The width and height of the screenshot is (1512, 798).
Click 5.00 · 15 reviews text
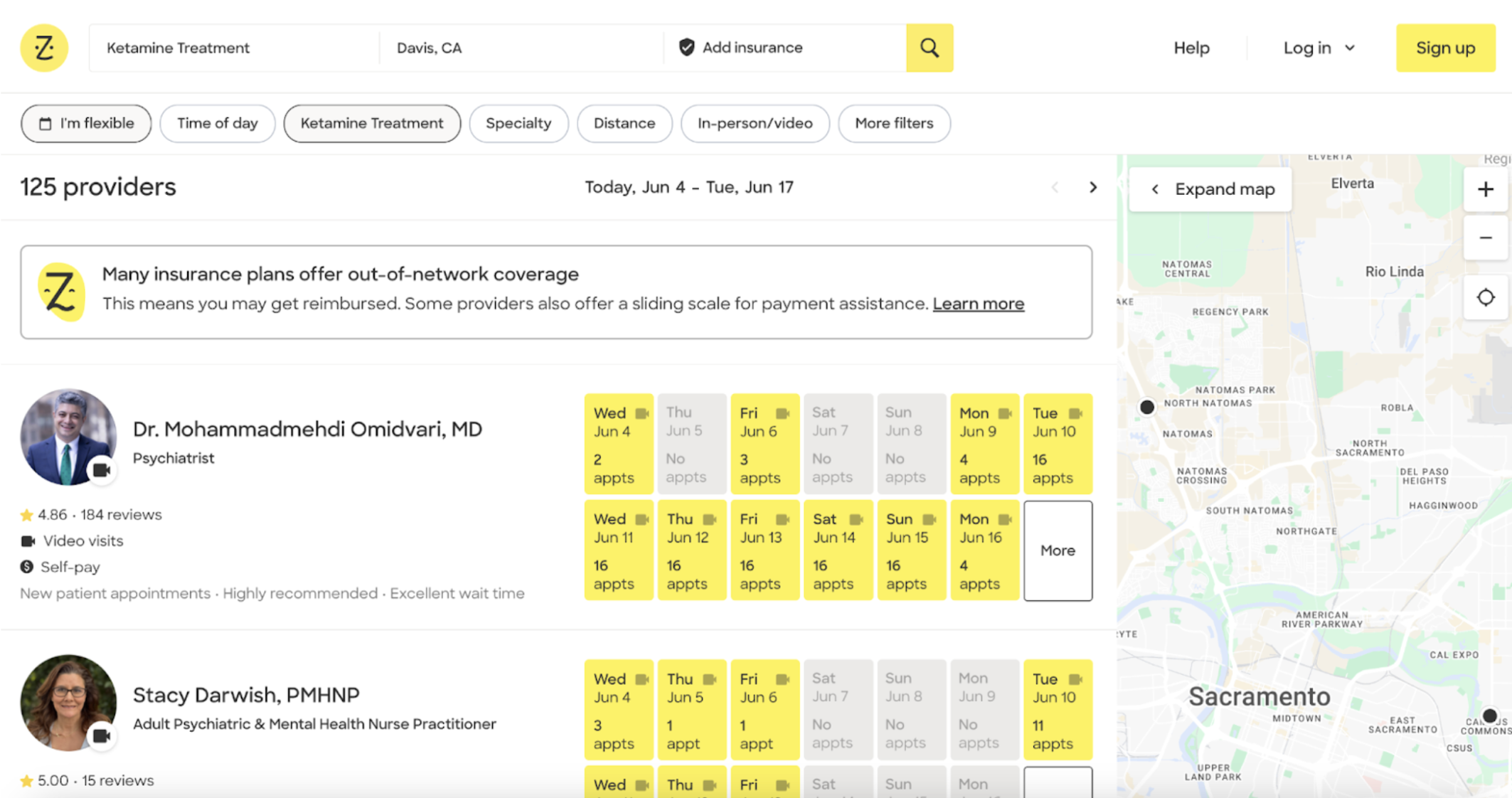pos(95,781)
